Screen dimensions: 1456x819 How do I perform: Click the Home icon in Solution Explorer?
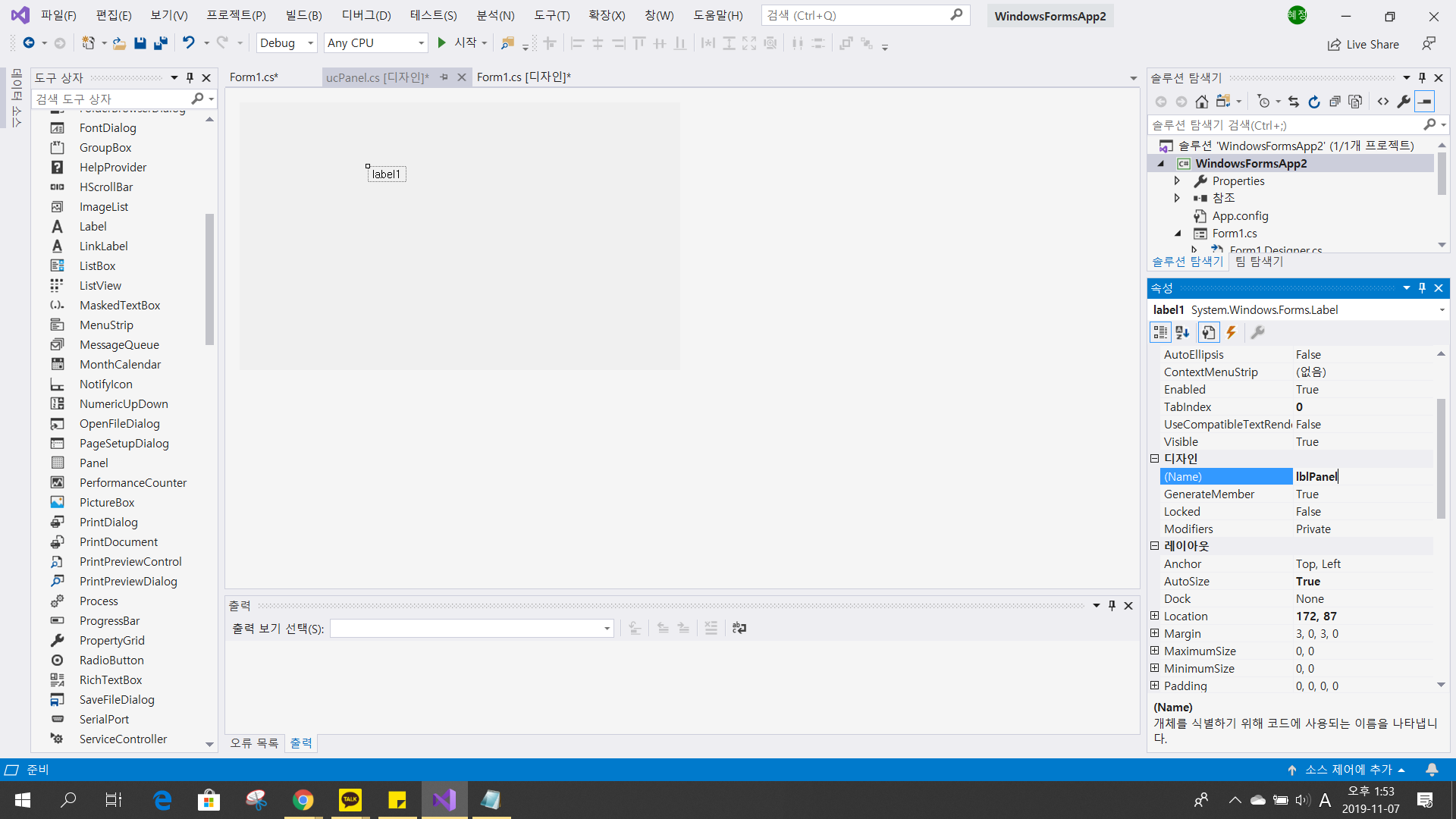[1201, 102]
